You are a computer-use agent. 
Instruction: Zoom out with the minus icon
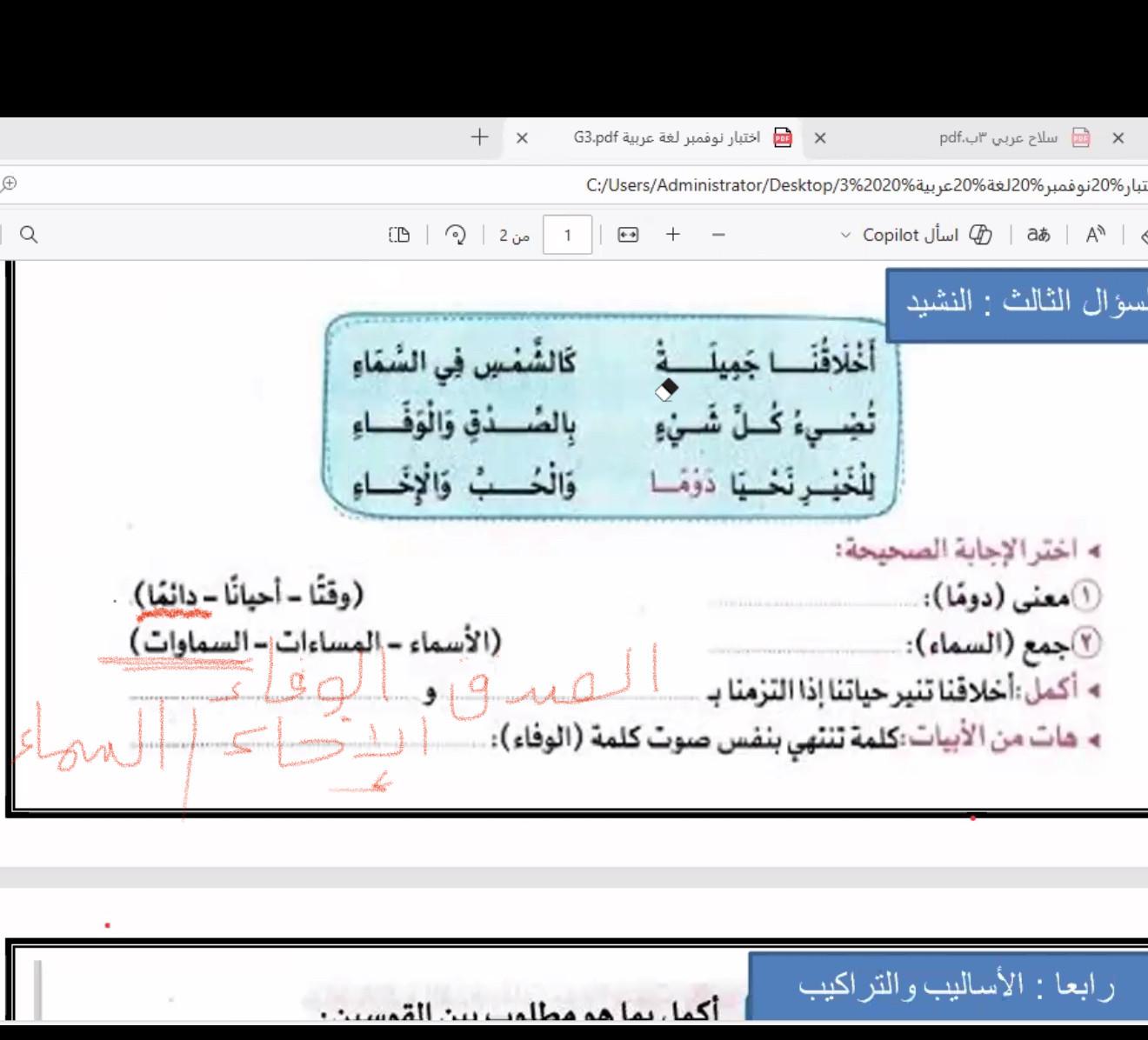tap(718, 235)
